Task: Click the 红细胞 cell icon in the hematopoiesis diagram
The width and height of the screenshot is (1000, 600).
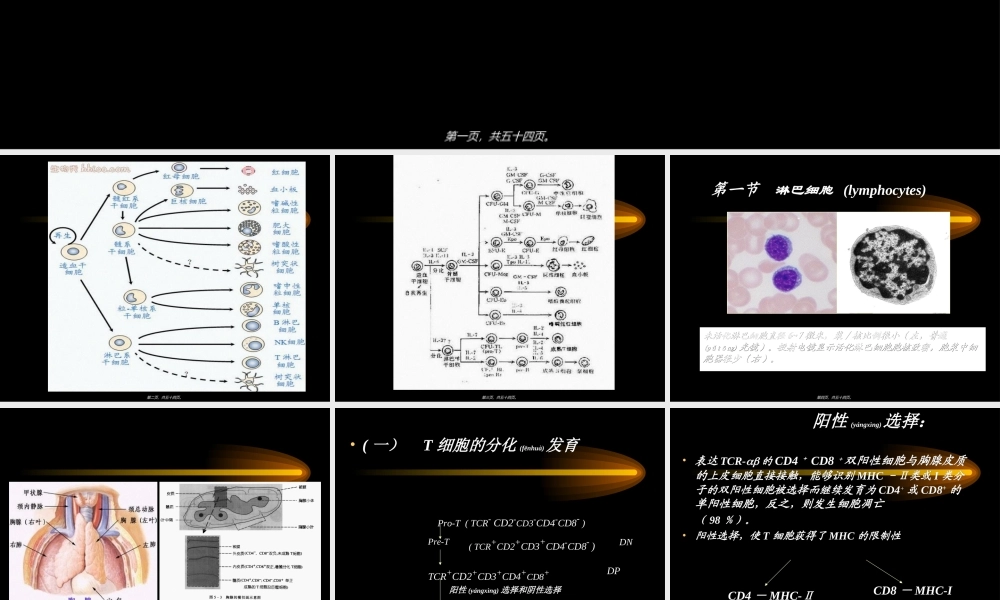Action: (248, 169)
